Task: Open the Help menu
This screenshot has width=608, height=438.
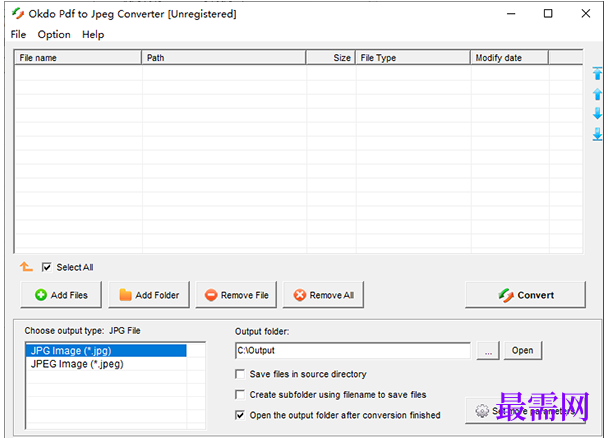Action: (93, 34)
